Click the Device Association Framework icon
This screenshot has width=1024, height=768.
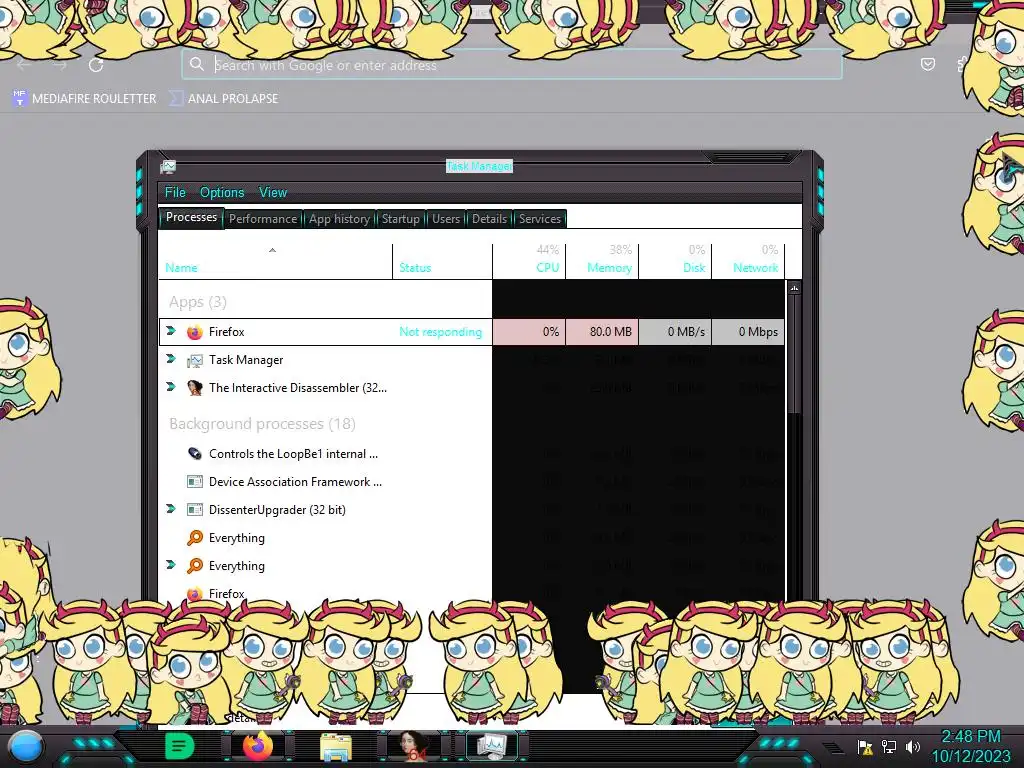tap(195, 482)
